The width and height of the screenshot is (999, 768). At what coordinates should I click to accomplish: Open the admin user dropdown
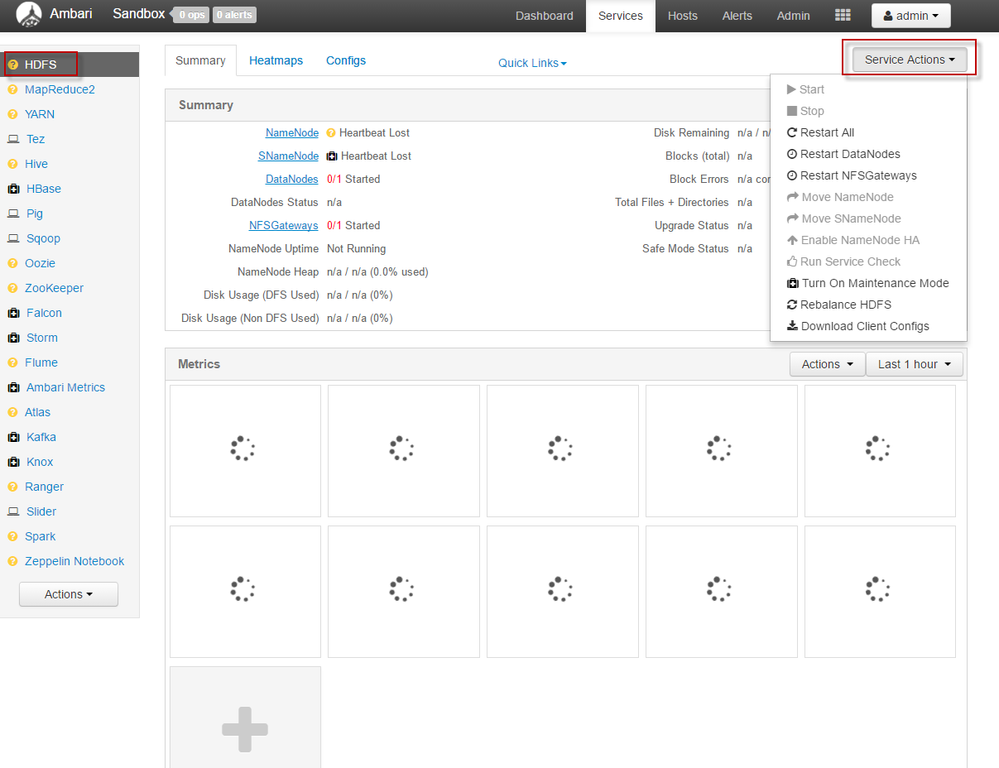point(910,15)
